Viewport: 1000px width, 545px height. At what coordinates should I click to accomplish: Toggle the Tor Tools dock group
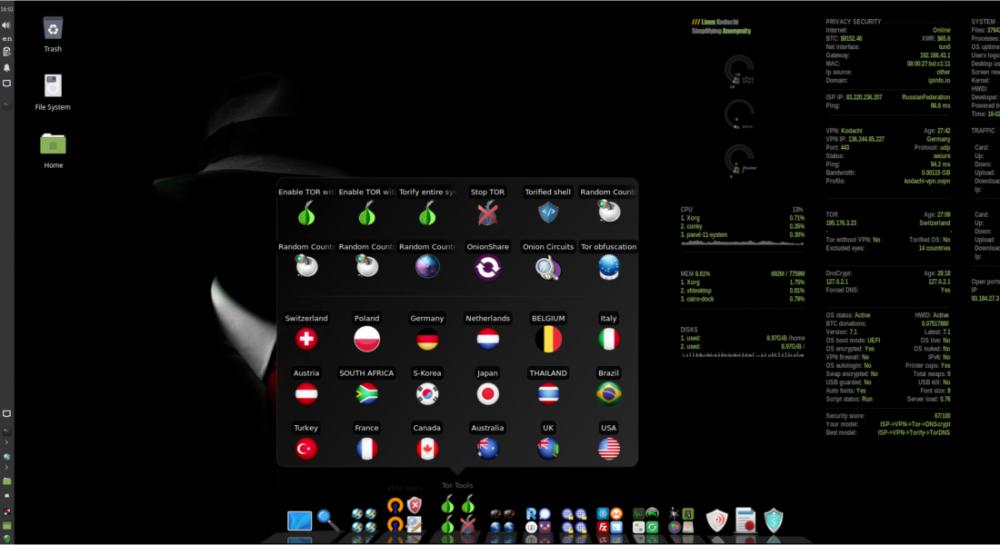pyautogui.click(x=458, y=515)
